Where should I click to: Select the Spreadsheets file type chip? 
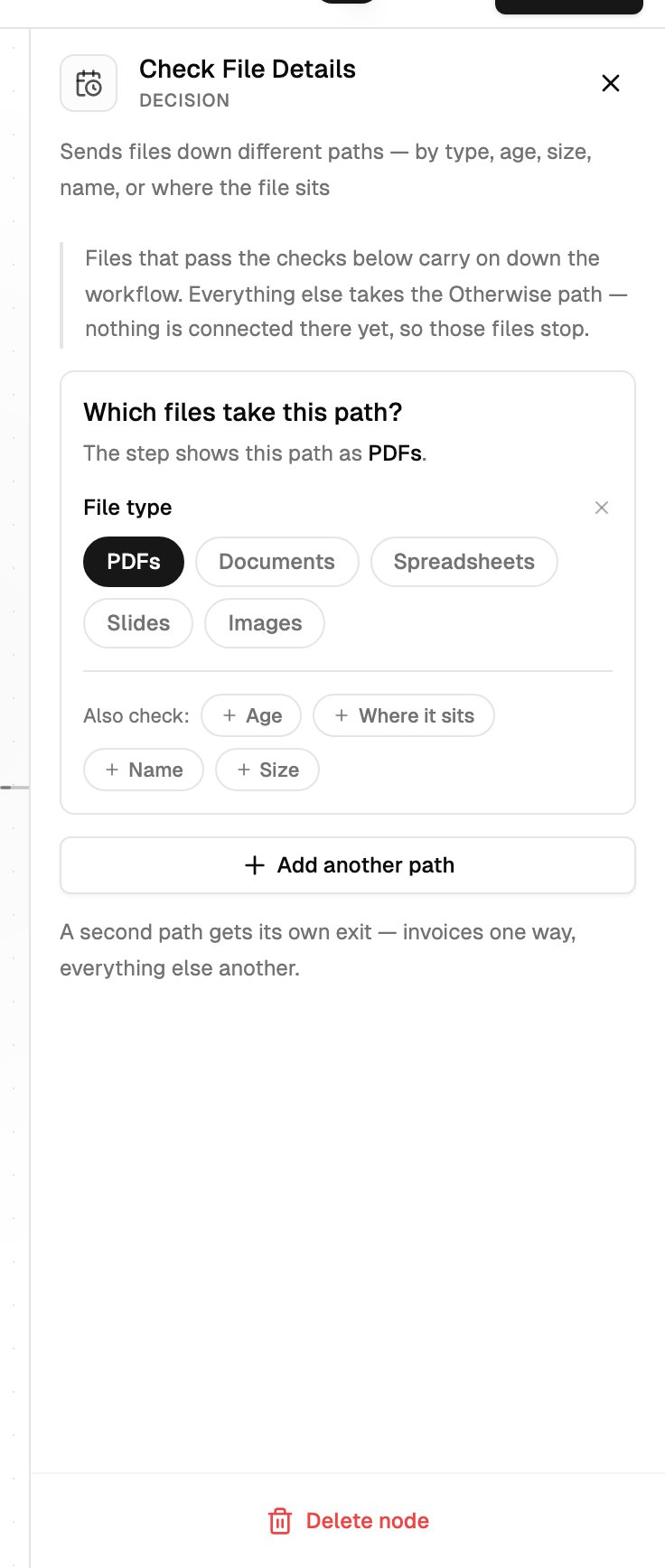(x=464, y=562)
